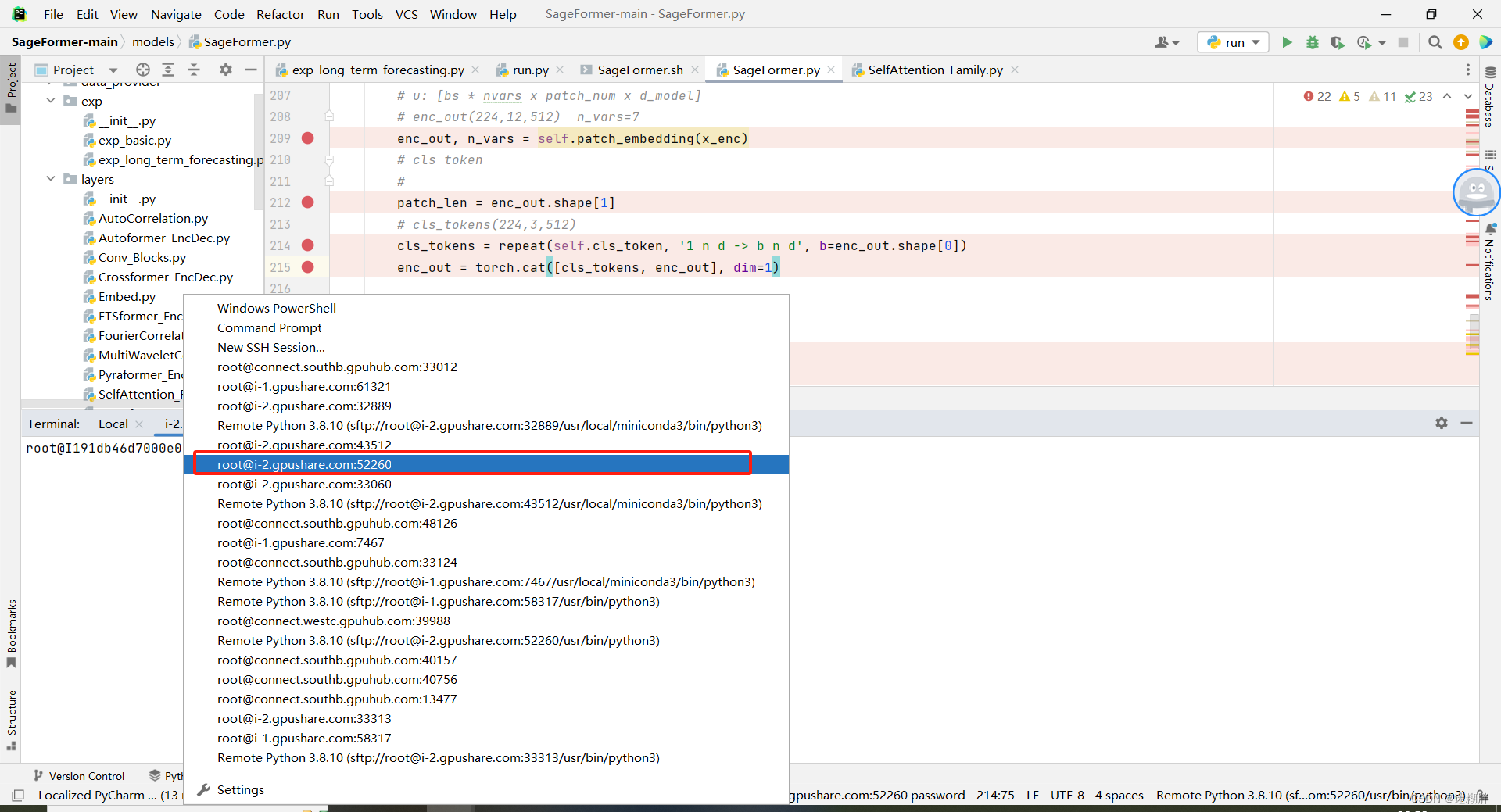Close the Local terminal tab
The height and width of the screenshot is (812, 1501).
[x=139, y=424]
